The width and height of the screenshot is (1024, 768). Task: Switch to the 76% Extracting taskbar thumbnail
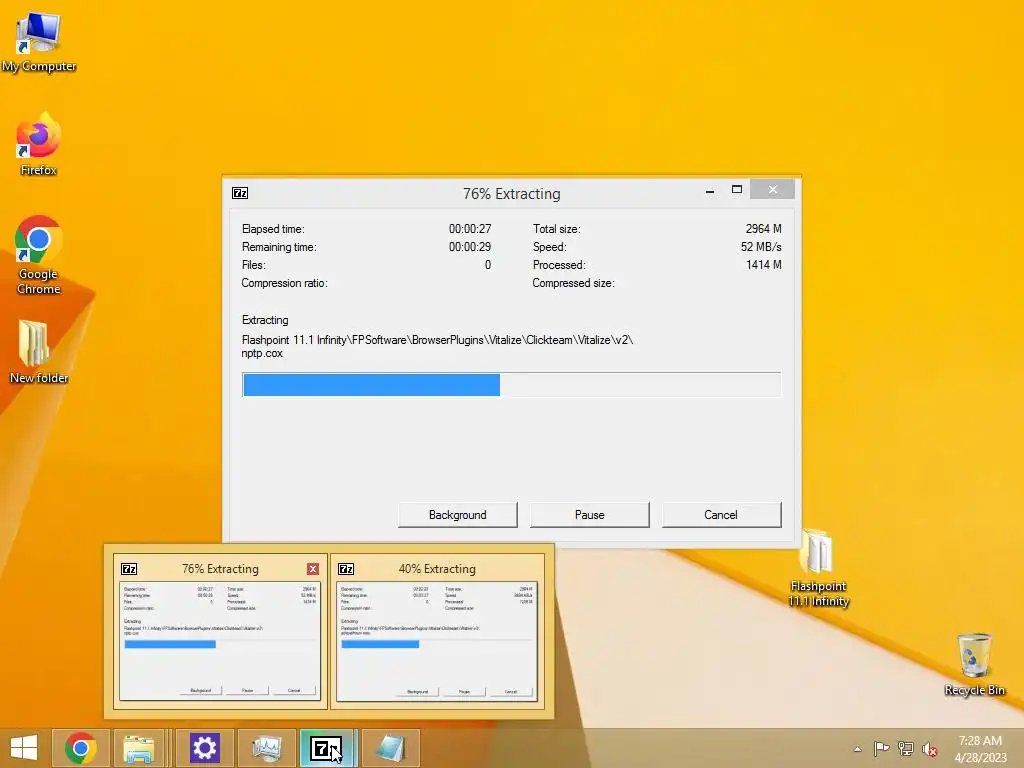[220, 631]
